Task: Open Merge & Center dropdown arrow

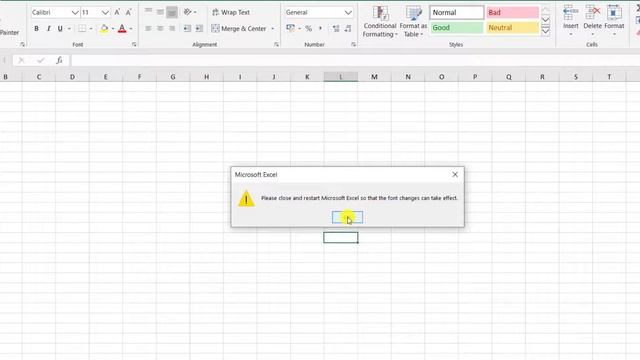Action: tap(273, 29)
